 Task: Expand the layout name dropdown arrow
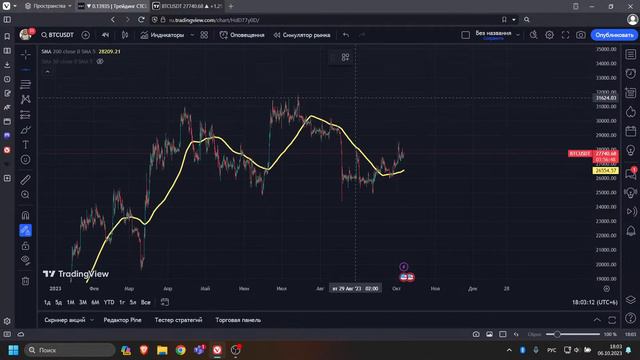tap(518, 35)
